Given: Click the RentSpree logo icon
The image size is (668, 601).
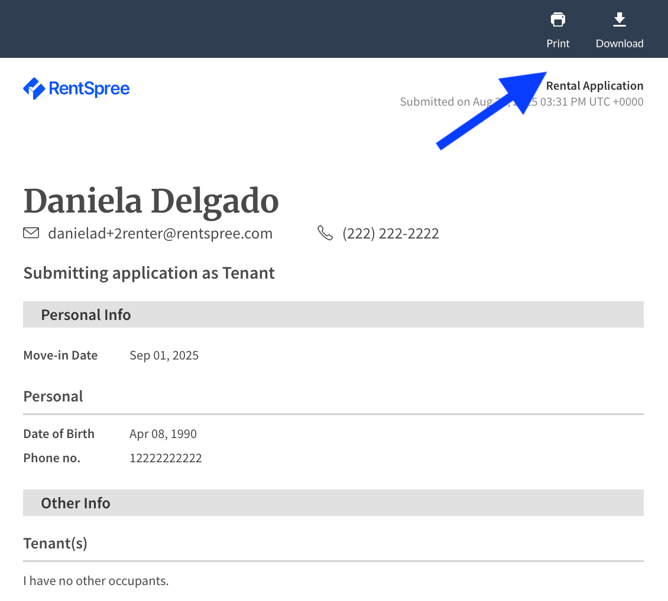Looking at the screenshot, I should point(34,89).
